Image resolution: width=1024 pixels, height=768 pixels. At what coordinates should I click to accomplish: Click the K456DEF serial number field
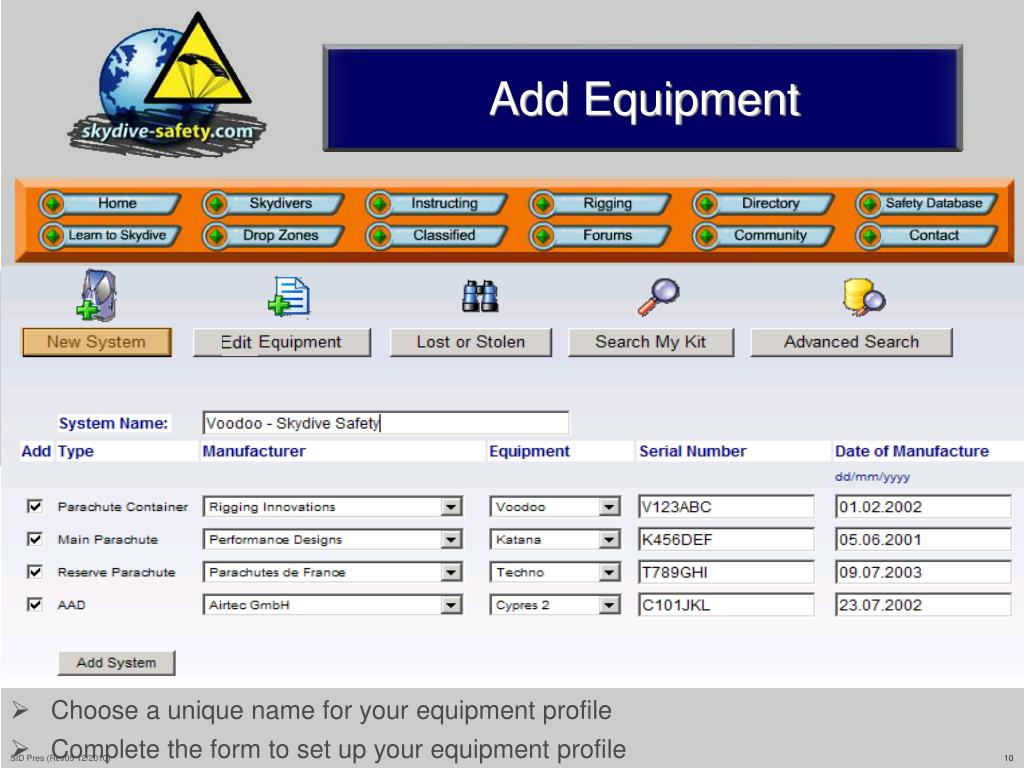(x=726, y=539)
